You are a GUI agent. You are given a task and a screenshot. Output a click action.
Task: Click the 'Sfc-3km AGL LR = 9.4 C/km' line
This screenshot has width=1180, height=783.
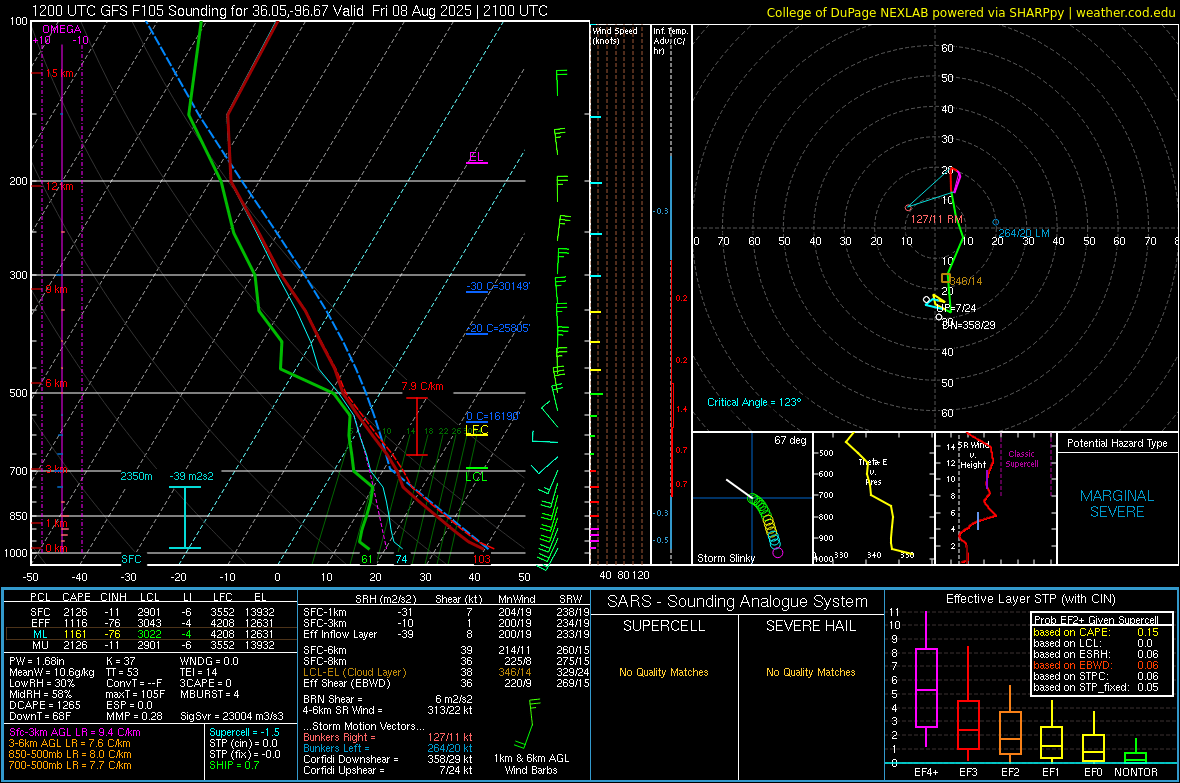(x=75, y=732)
